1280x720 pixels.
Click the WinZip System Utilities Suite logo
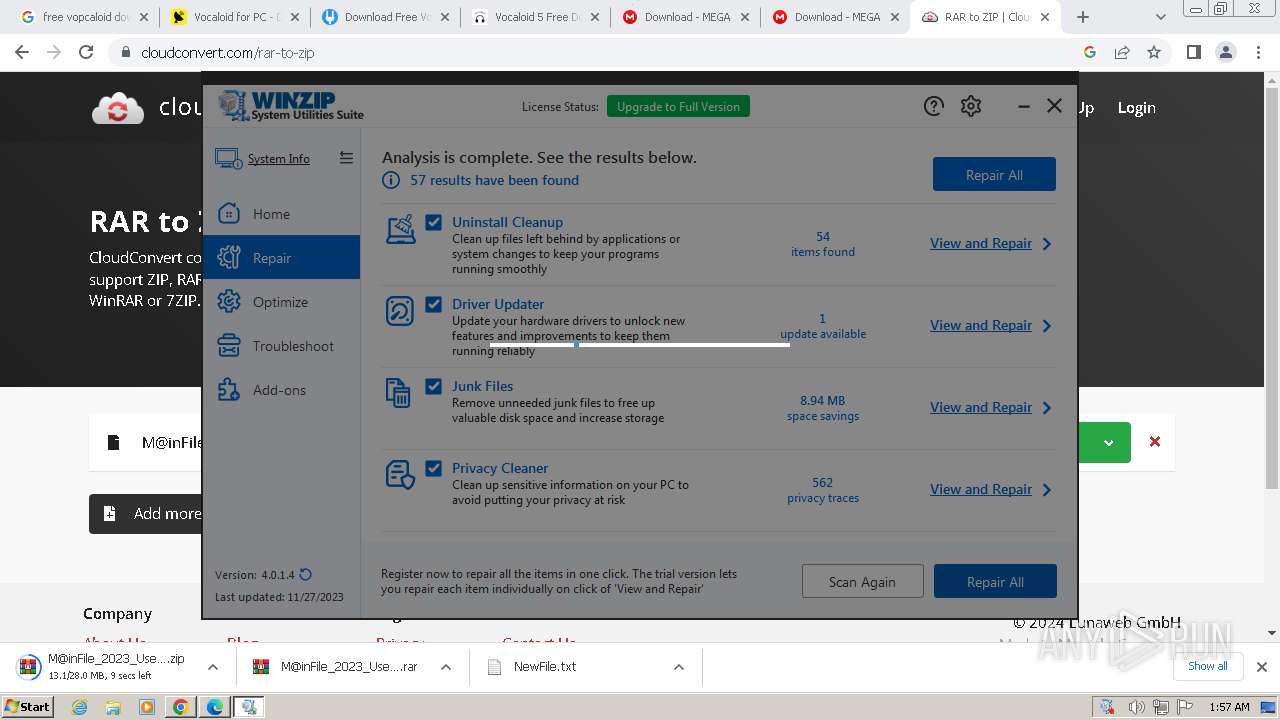pos(291,106)
